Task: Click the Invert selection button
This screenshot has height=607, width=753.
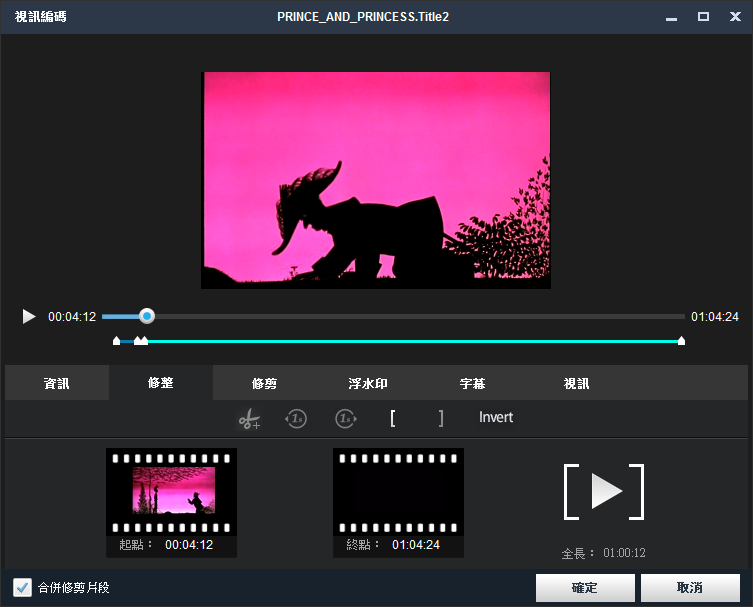Action: pos(496,418)
